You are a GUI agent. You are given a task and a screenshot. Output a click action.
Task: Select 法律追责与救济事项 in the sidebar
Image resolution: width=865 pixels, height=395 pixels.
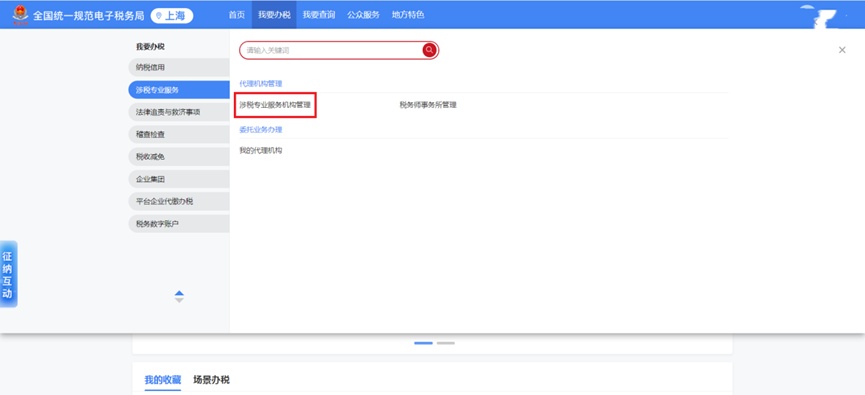[179, 112]
